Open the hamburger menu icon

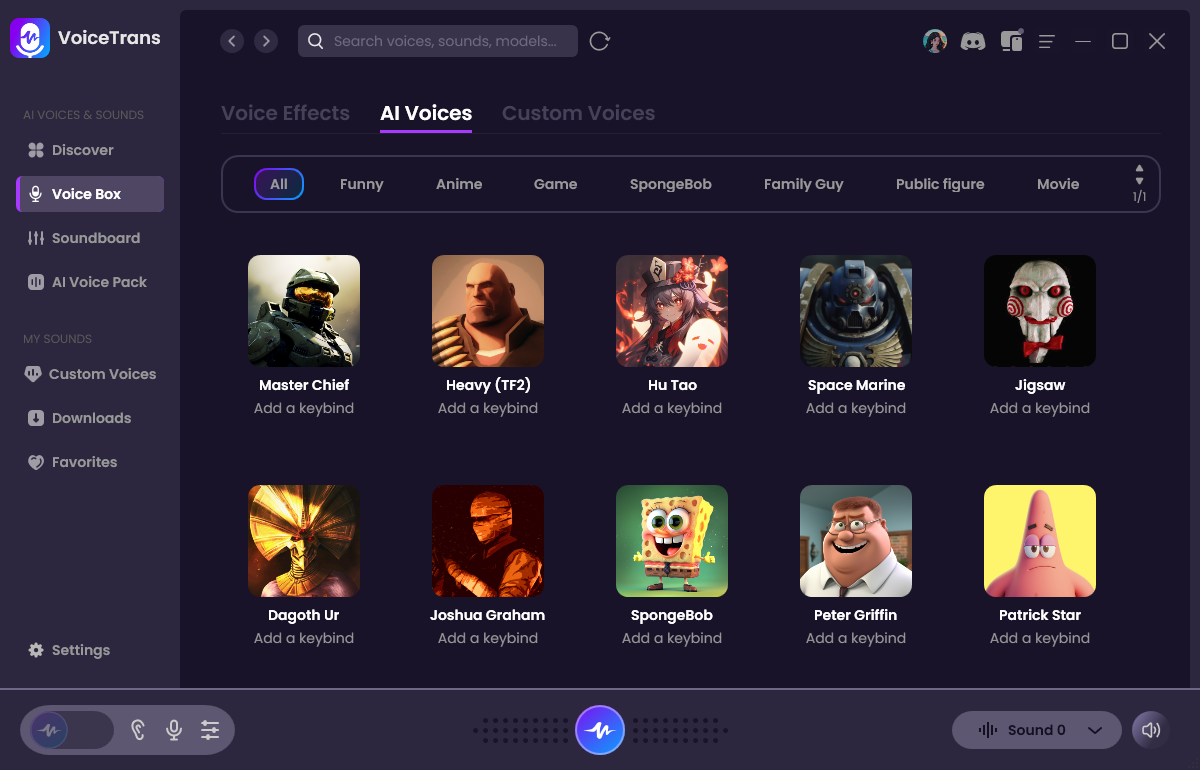coord(1047,41)
